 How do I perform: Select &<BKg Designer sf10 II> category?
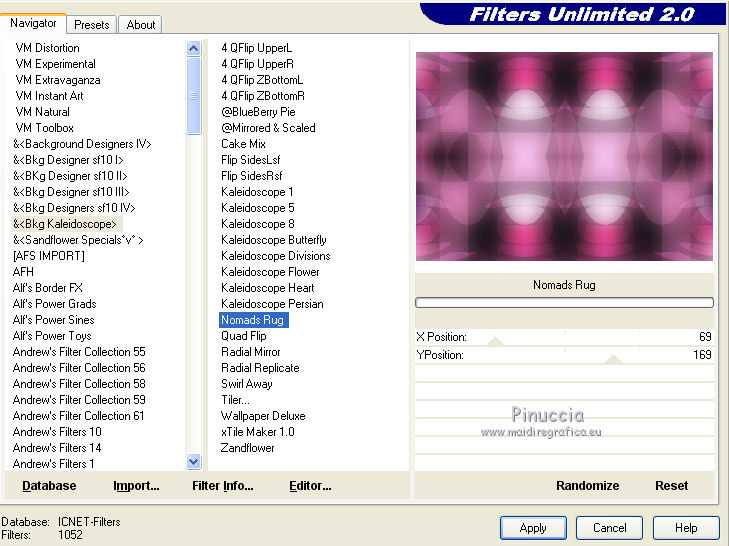pyautogui.click(x=70, y=176)
